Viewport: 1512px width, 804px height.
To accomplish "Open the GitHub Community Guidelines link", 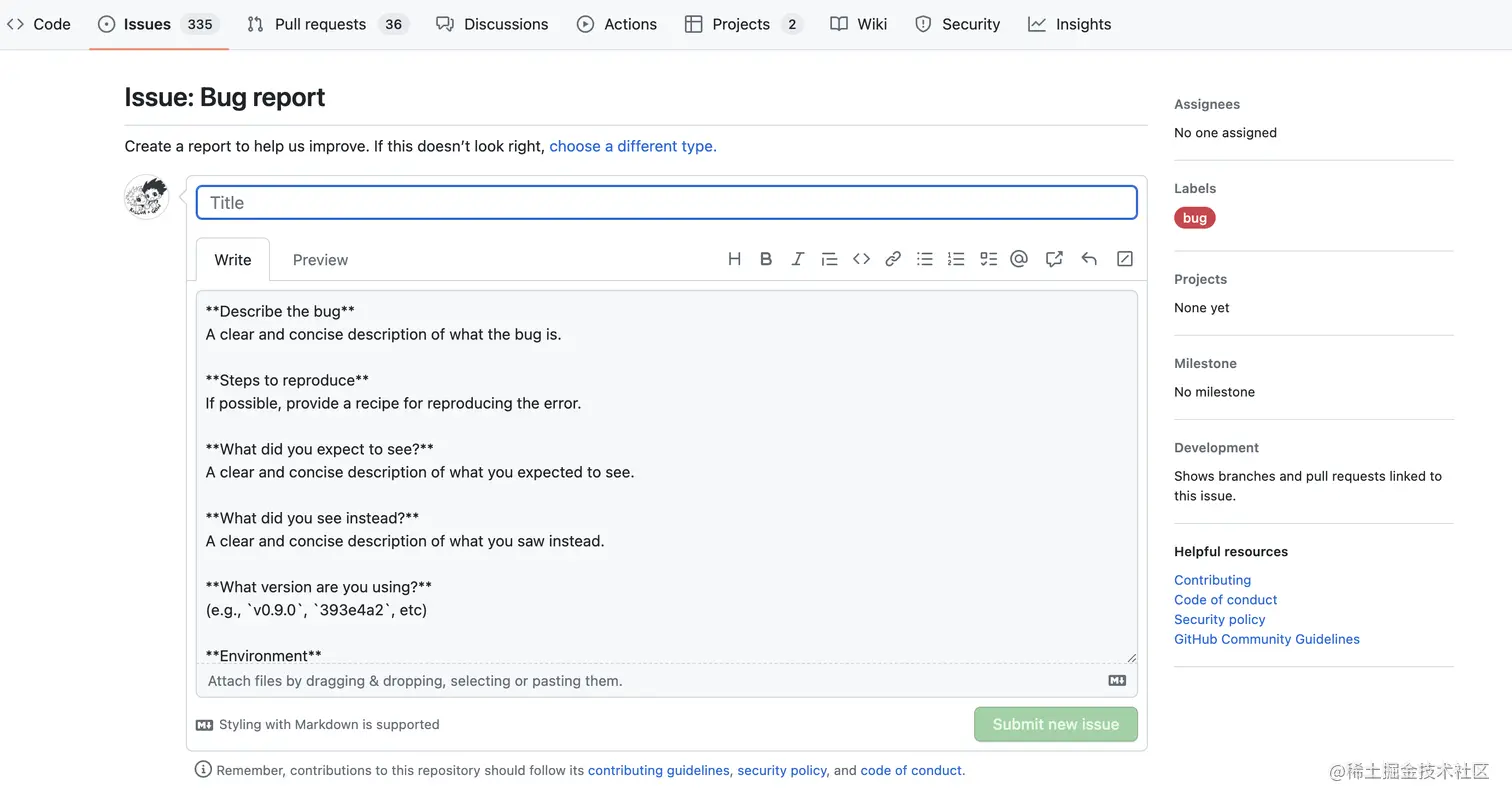I will [1267, 639].
